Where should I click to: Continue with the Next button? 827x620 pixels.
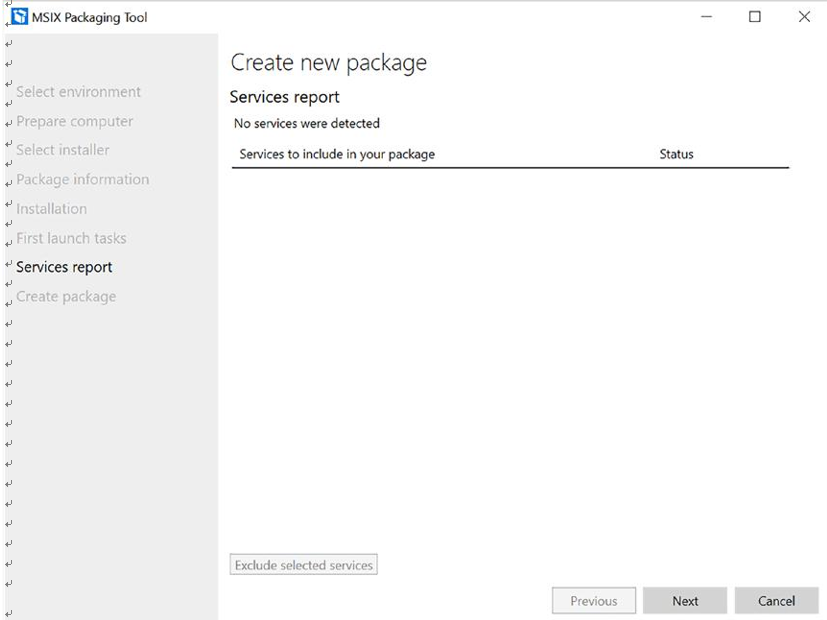point(685,601)
